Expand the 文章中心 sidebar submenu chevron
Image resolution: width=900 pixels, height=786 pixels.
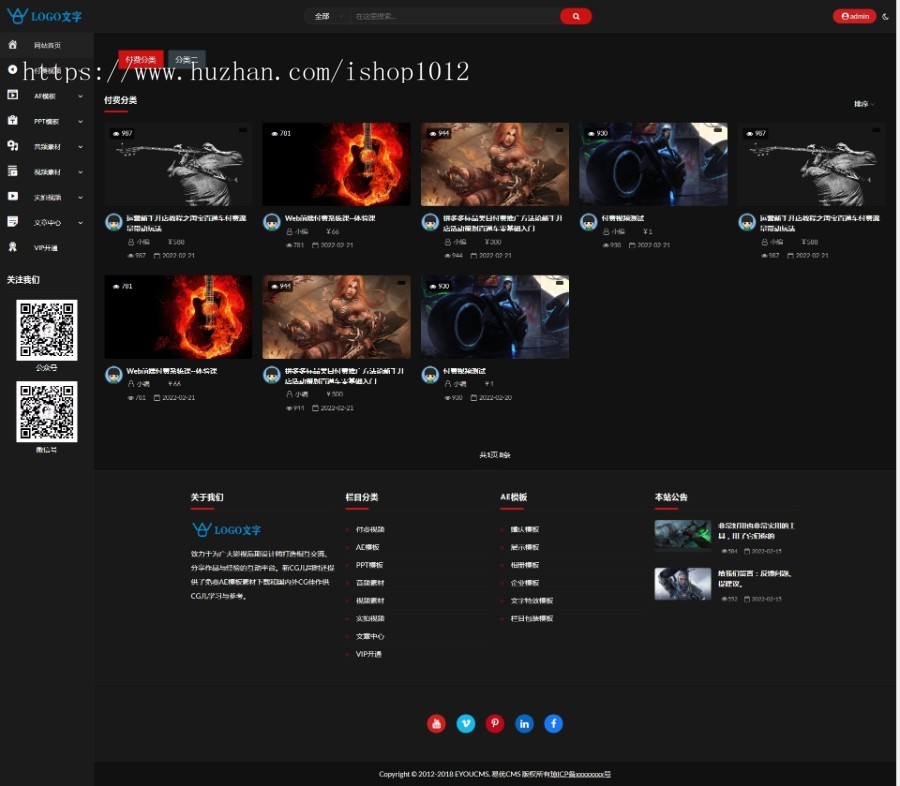coord(80,222)
